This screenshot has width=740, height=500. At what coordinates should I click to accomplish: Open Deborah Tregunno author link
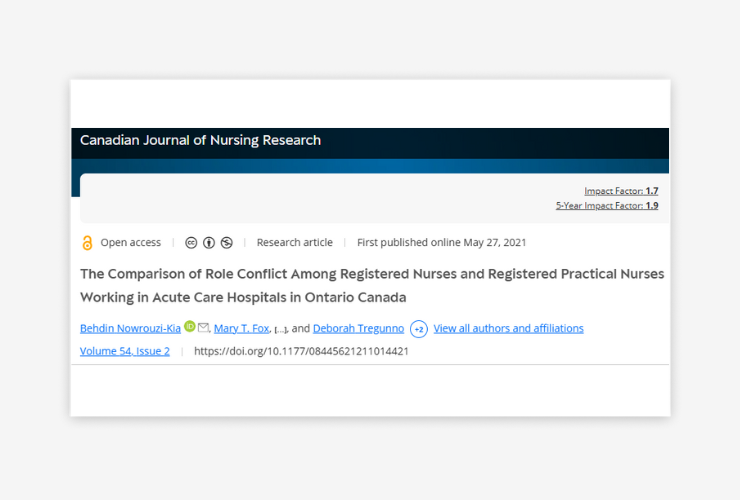tap(358, 328)
